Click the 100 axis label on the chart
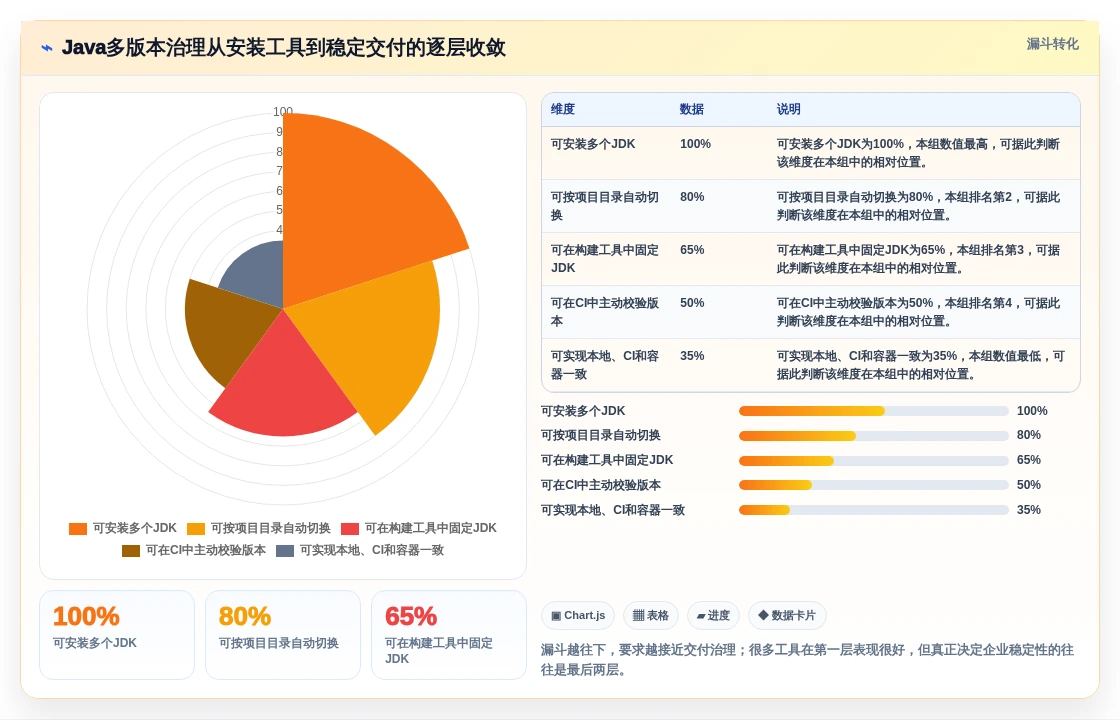Viewport: 1120px width, 720px height. [283, 112]
